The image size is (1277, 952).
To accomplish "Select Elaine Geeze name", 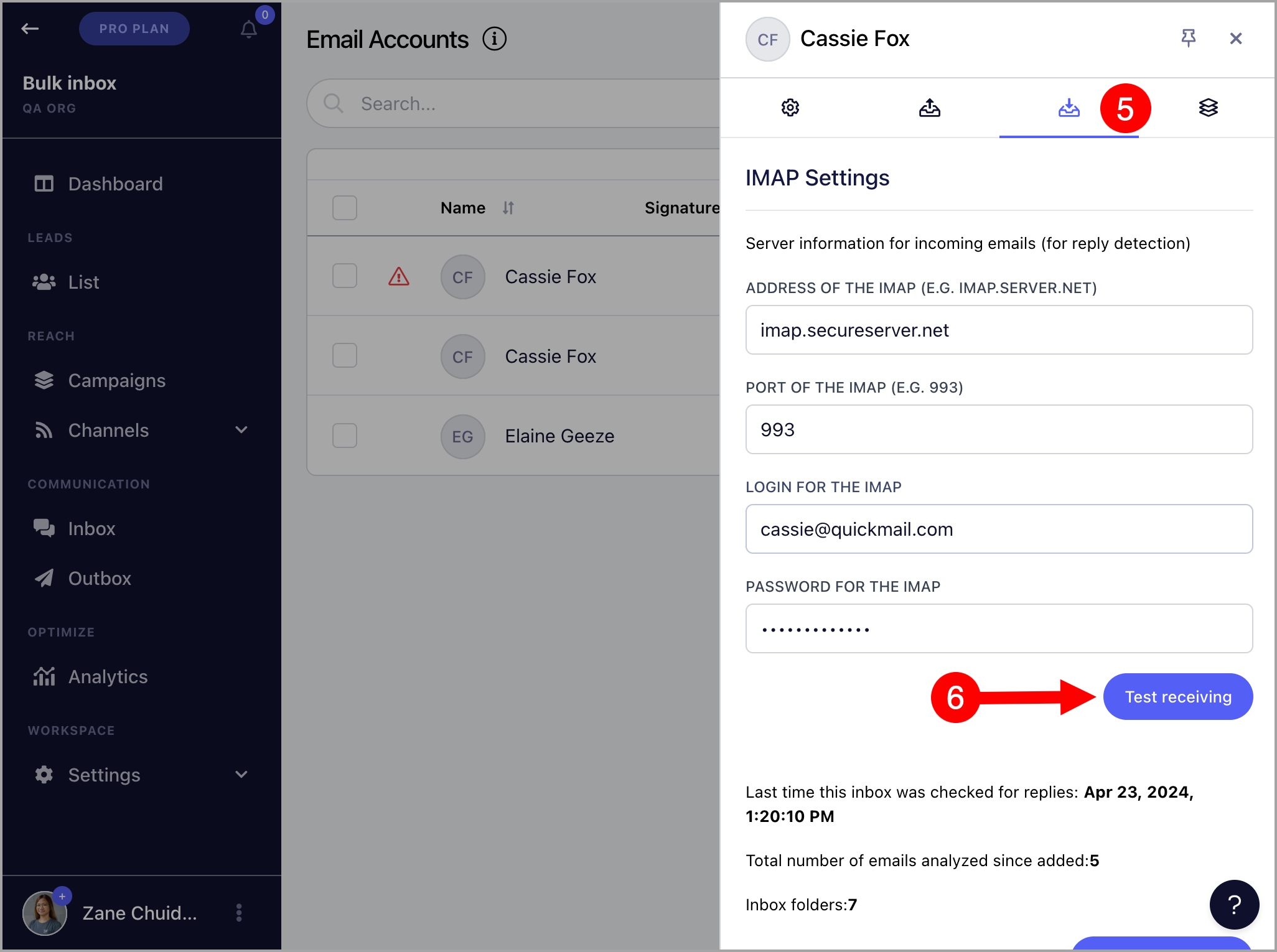I will coord(559,436).
